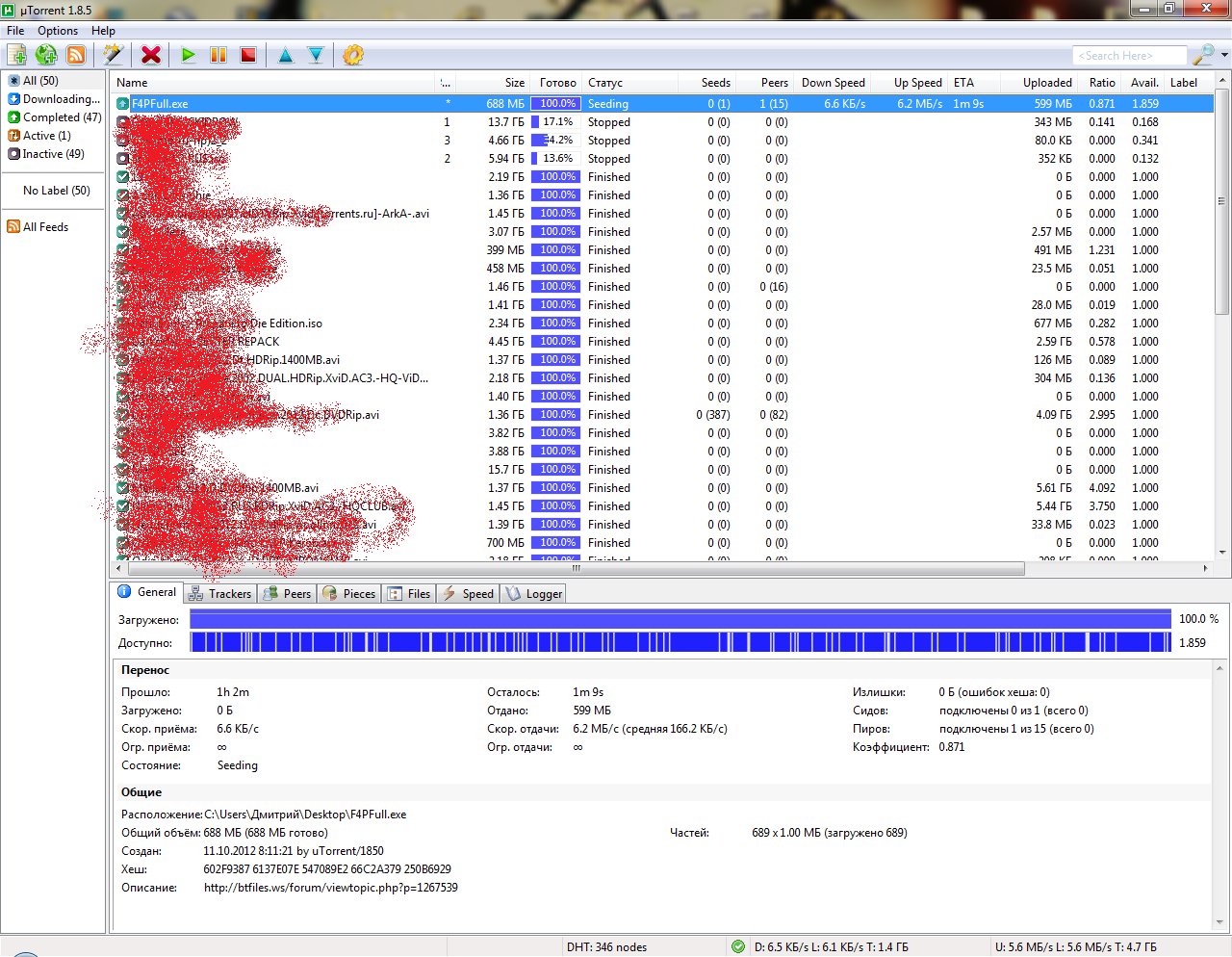Open Preferences with the gear icon
The width and height of the screenshot is (1232, 957).
tap(353, 55)
